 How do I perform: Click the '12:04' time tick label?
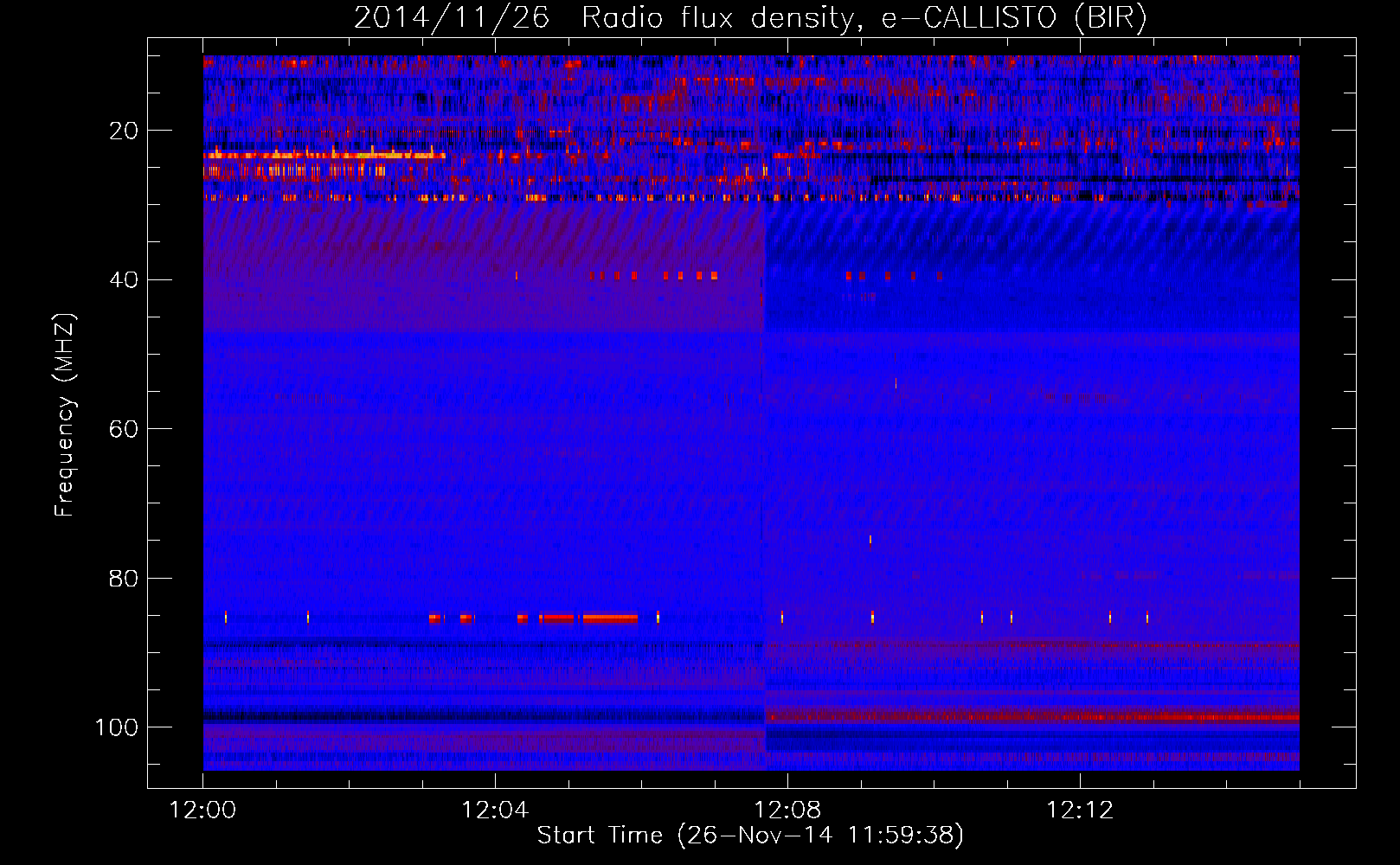pyautogui.click(x=495, y=811)
